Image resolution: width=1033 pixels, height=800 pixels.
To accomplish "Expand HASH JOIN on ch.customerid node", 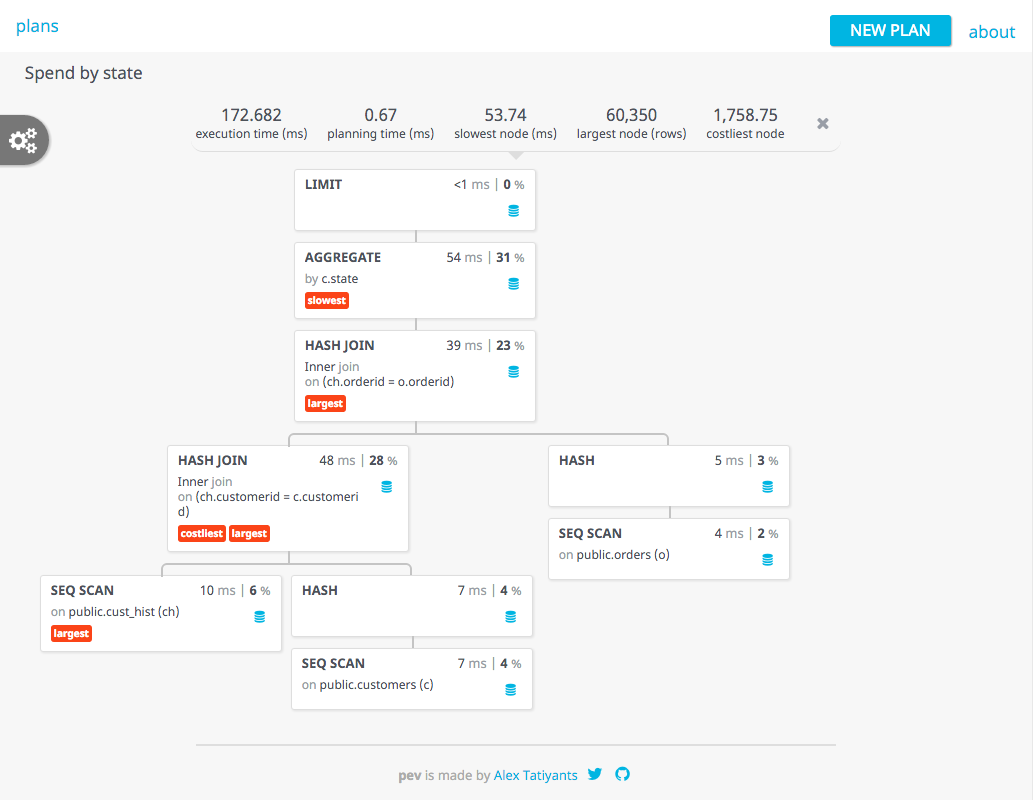I will [213, 461].
